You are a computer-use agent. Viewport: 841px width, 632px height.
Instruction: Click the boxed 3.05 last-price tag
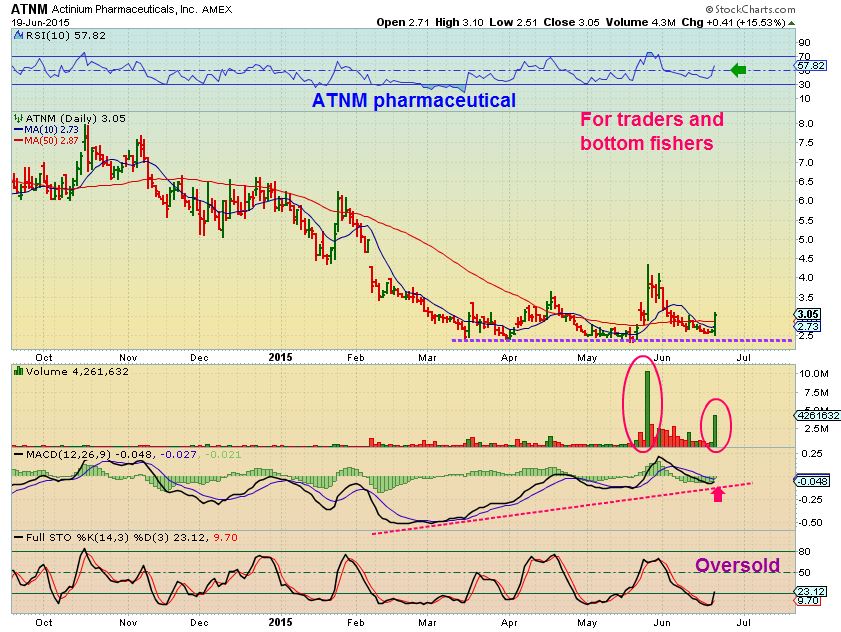807,314
